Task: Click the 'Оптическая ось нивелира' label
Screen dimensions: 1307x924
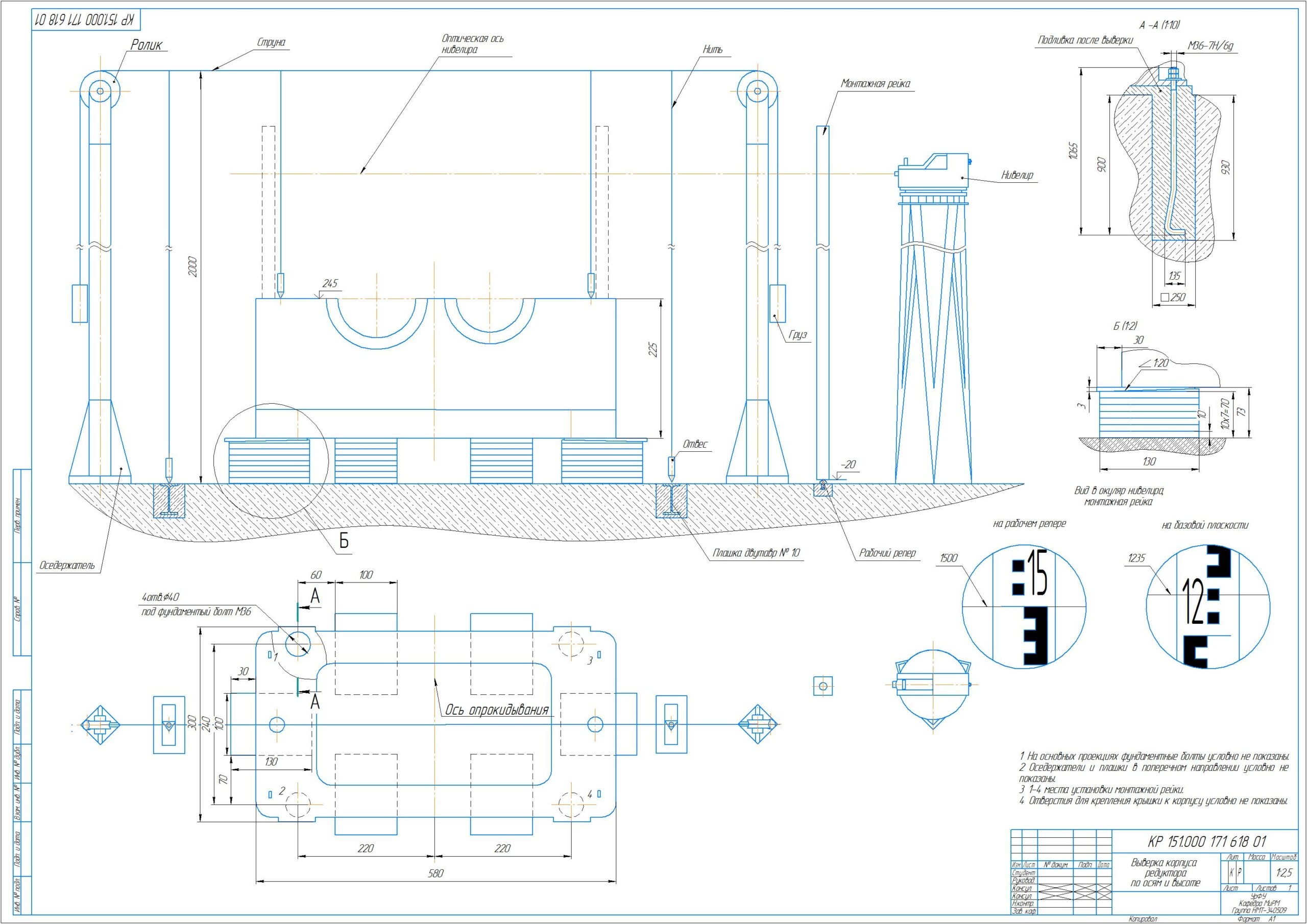Action: [472, 44]
